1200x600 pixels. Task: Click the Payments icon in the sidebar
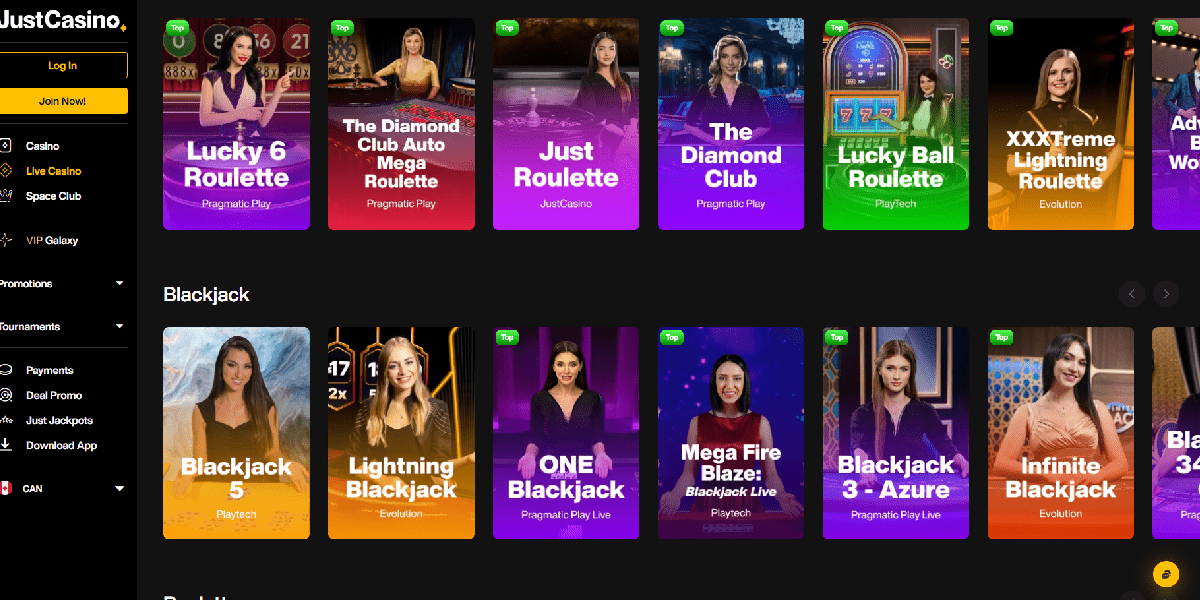click(x=5, y=370)
